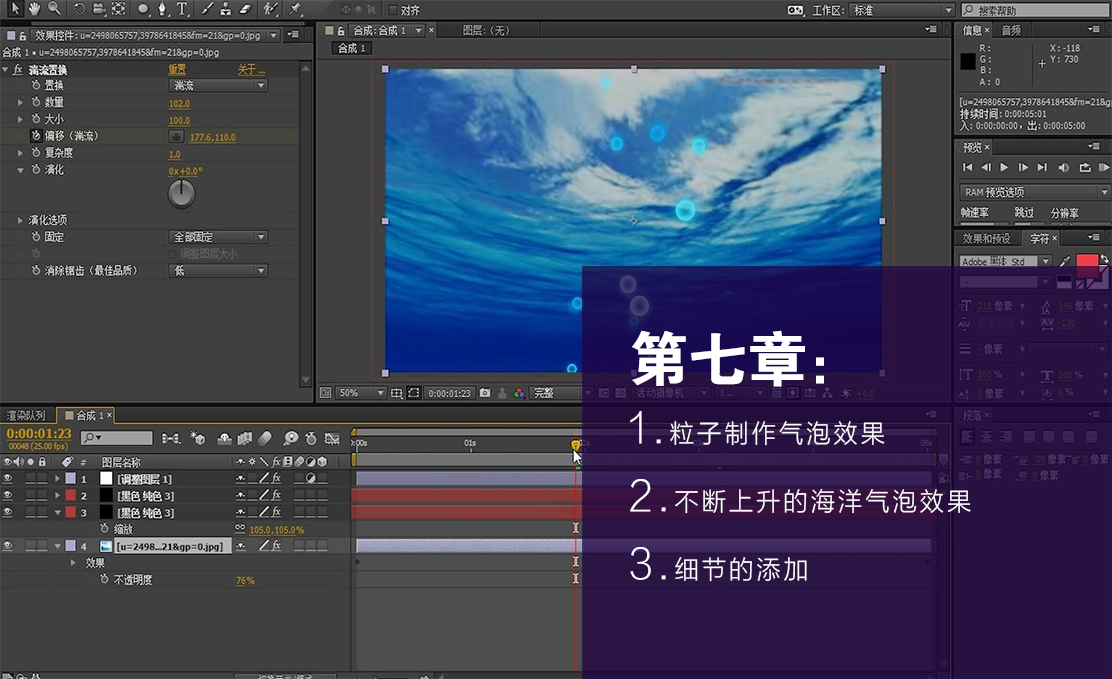Select the Eraser tool
1112x679 pixels.
pos(245,9)
